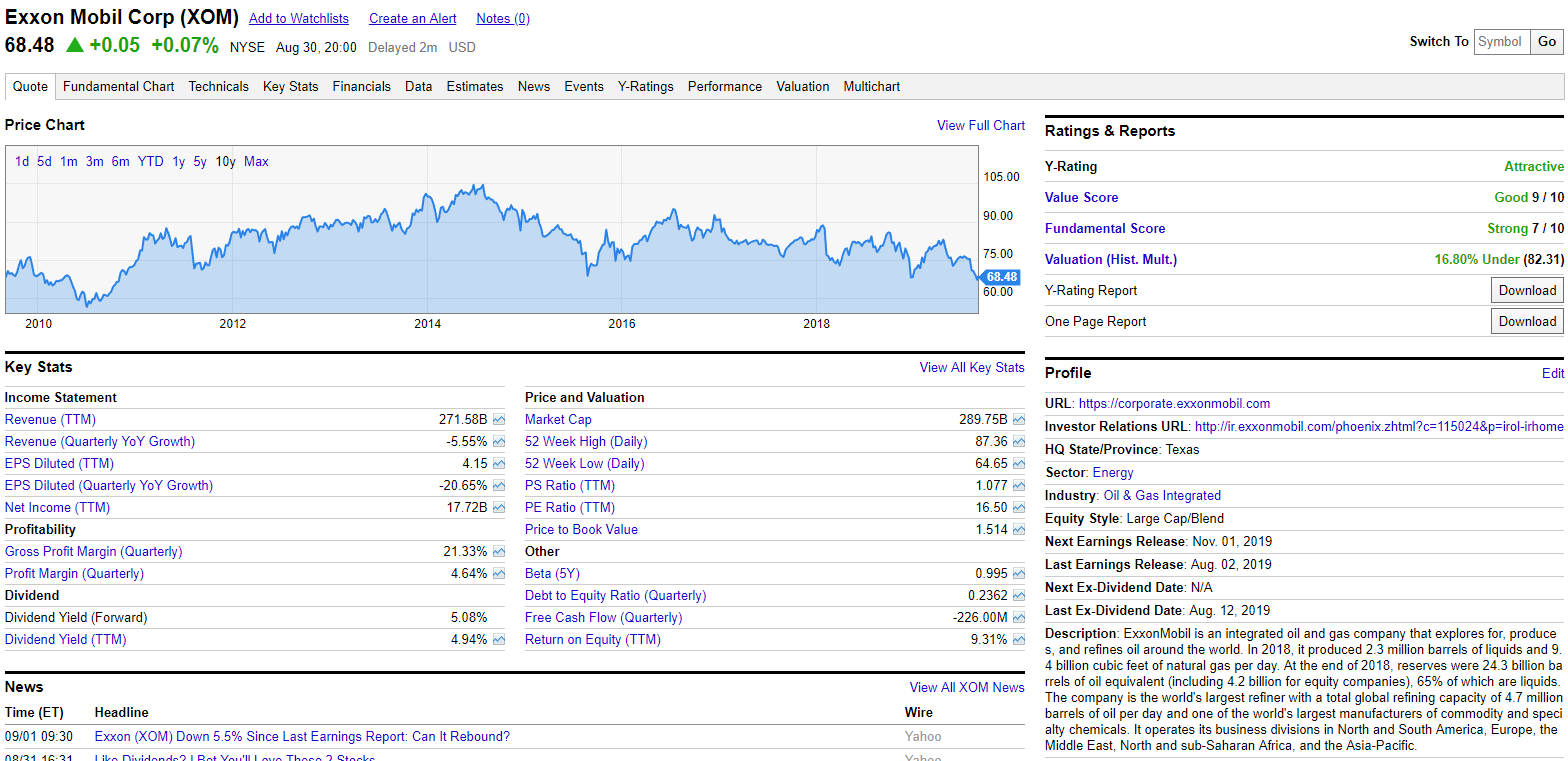Open chart icon beside Revenue (TTM) value
1568x761 pixels.
[x=499, y=420]
